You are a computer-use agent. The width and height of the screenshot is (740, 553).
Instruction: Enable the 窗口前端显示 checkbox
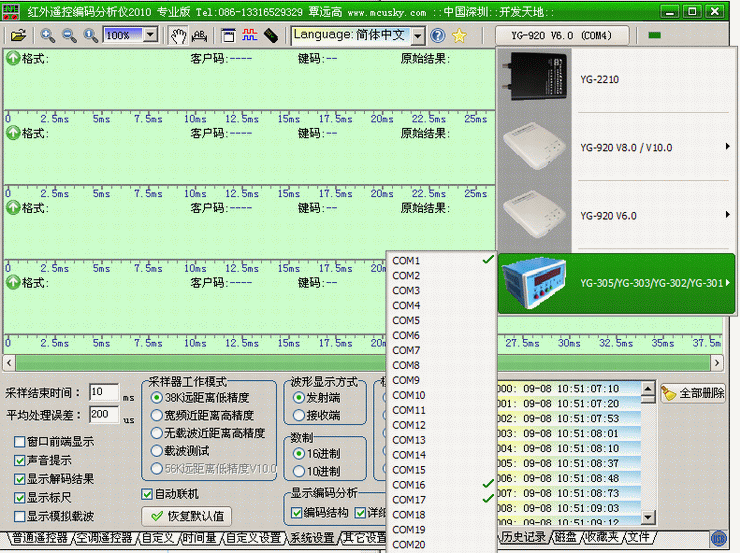coord(20,442)
